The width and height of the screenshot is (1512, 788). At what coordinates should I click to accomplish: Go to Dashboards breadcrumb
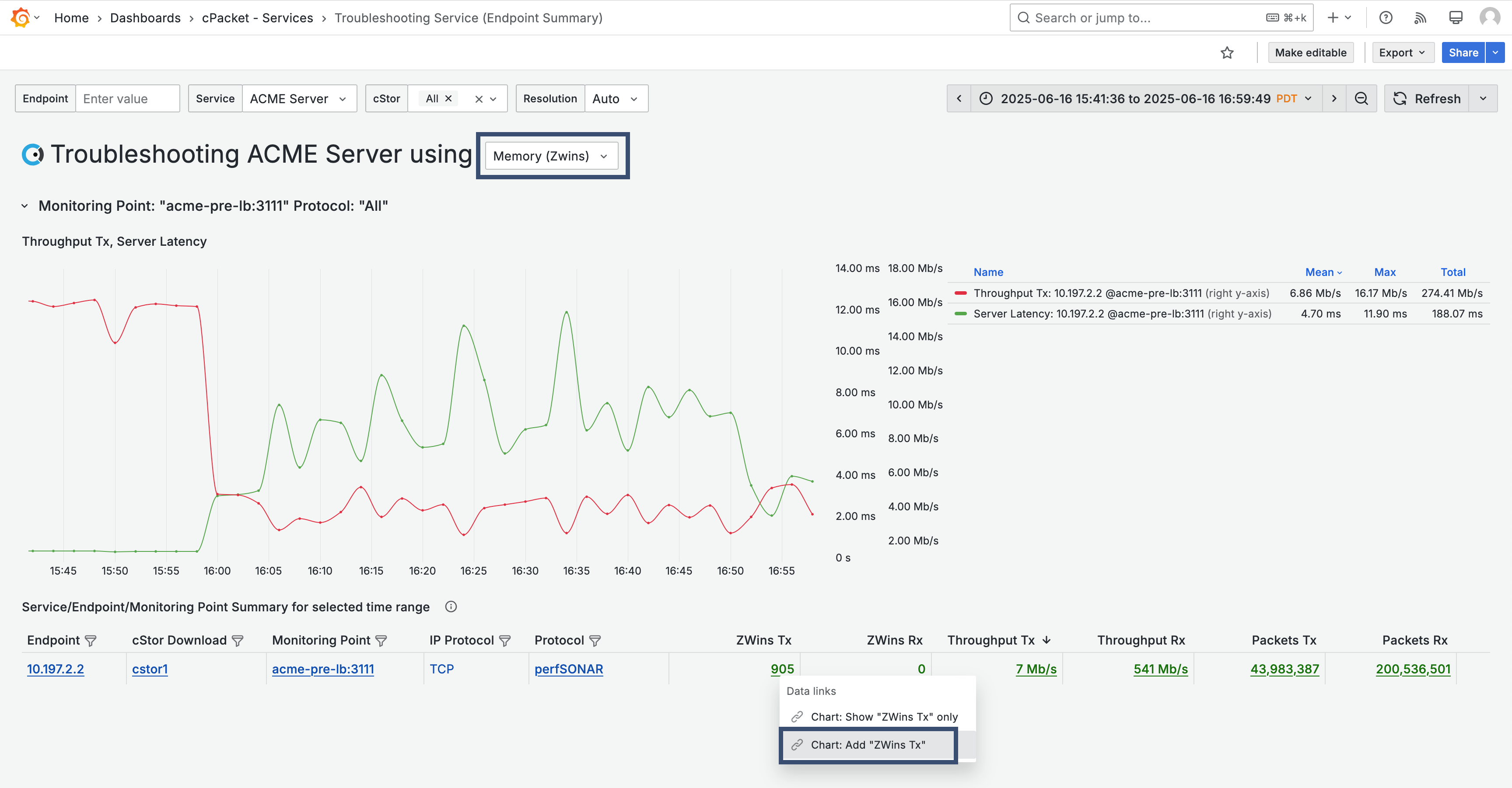point(145,17)
